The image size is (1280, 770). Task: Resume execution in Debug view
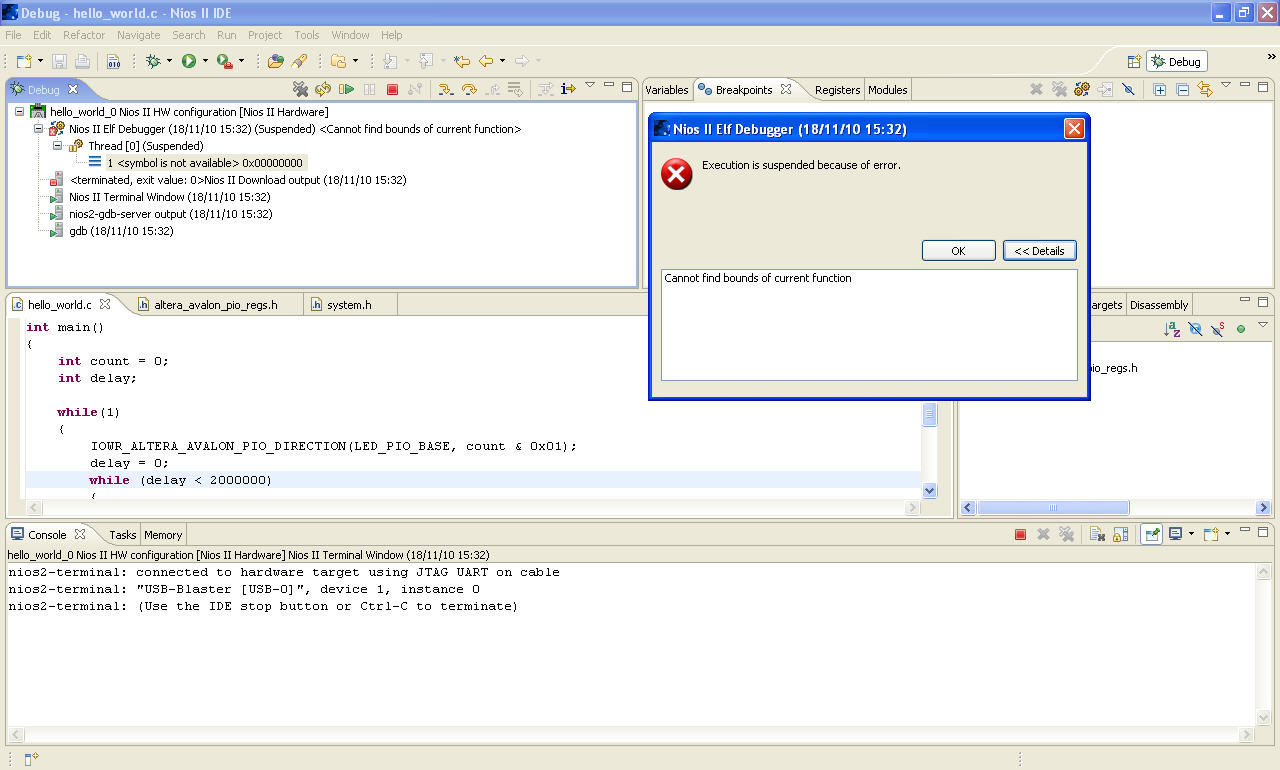tap(347, 89)
